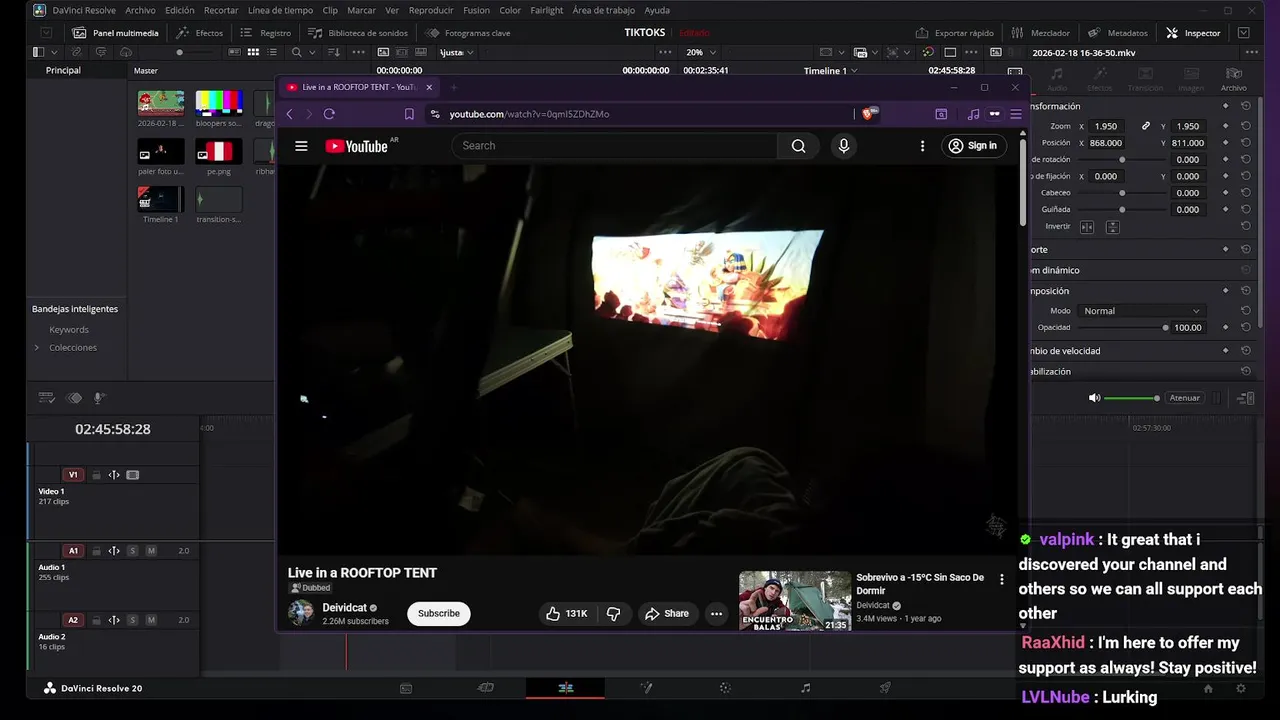
Task: Disable the Video 1 track
Action: (133, 475)
